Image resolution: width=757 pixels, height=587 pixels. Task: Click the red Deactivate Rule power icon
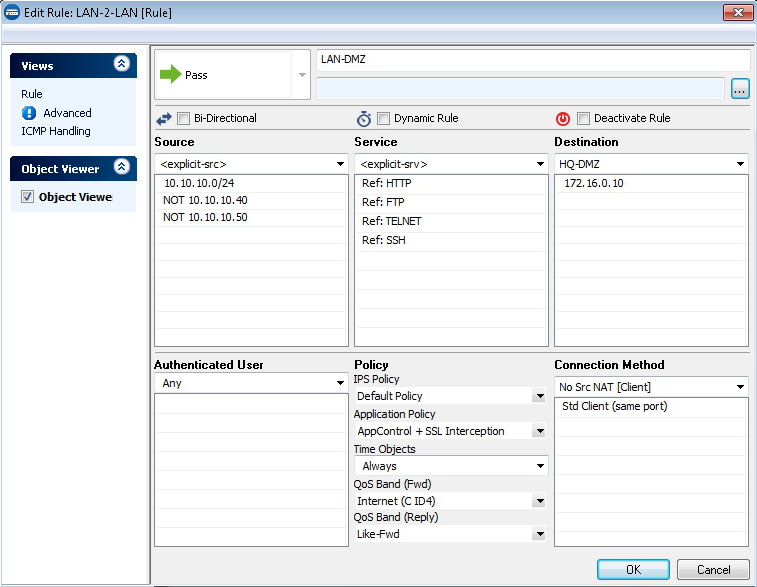pos(563,118)
